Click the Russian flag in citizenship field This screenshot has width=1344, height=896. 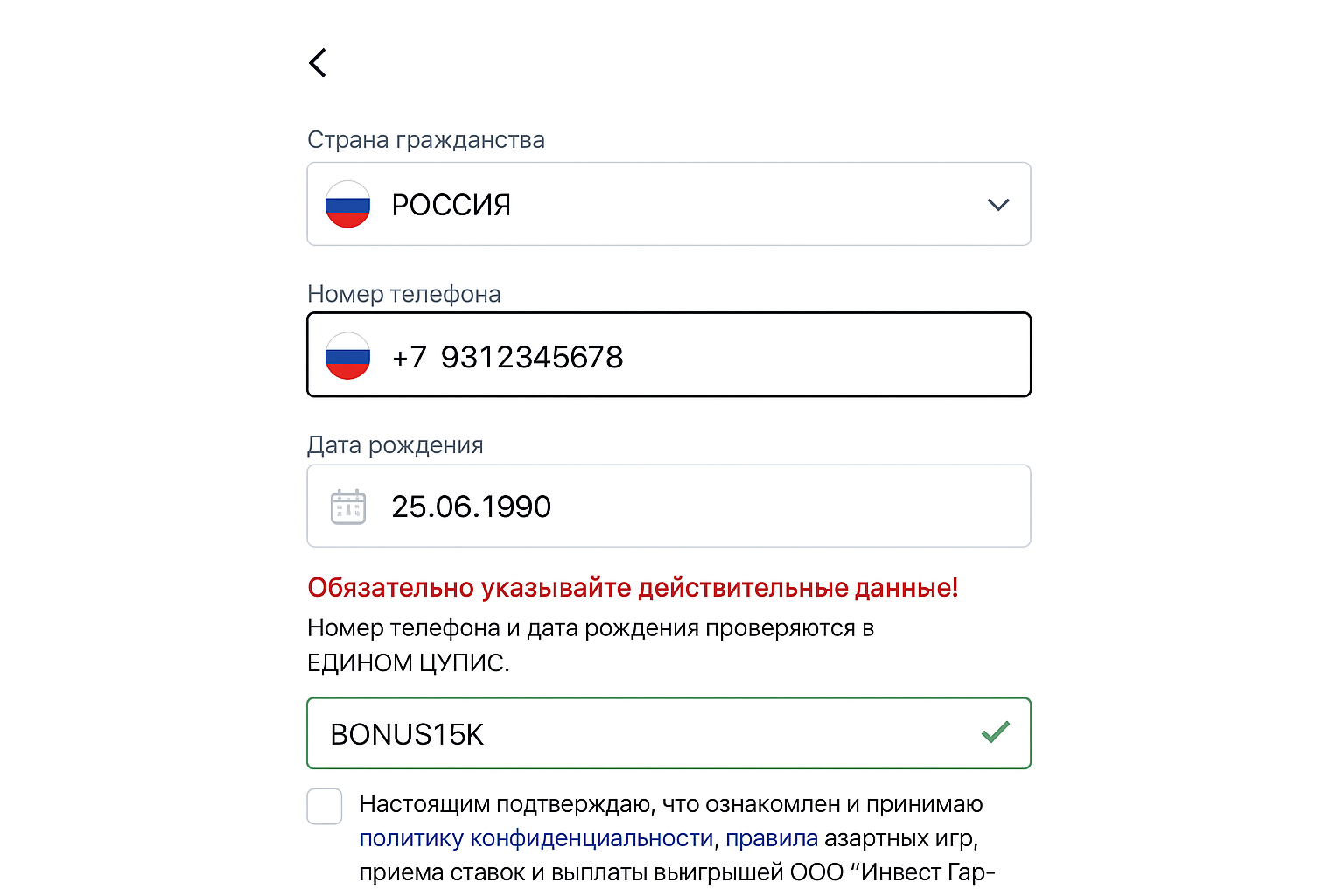pos(347,204)
